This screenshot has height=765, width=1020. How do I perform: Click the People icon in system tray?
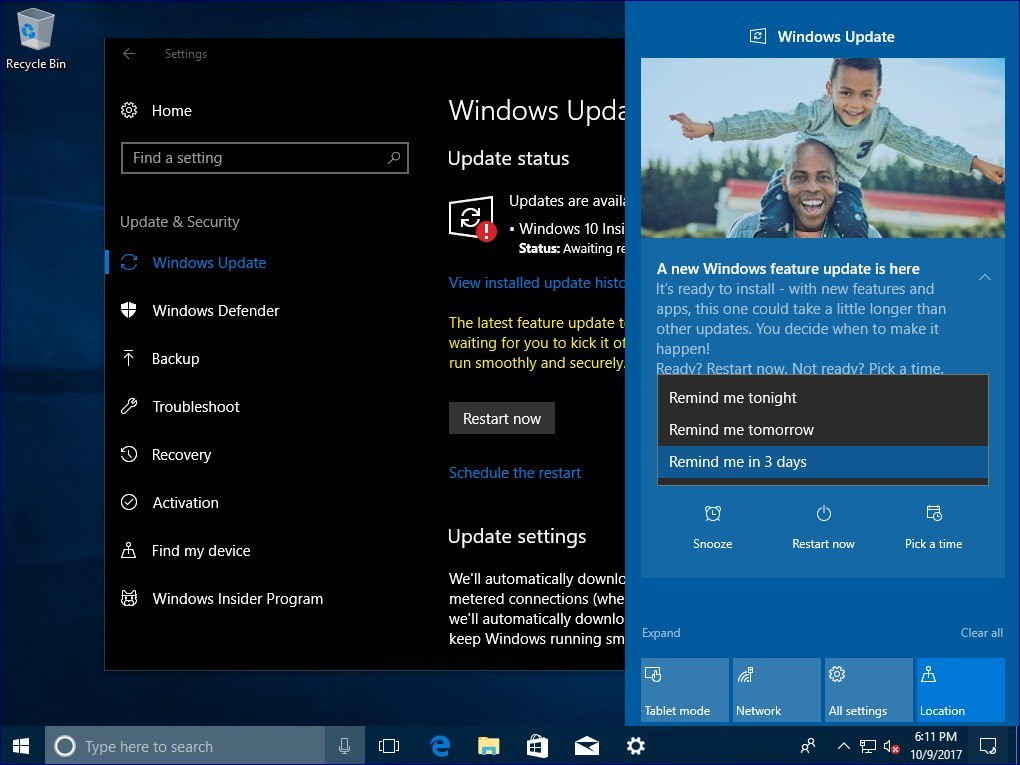coord(808,745)
